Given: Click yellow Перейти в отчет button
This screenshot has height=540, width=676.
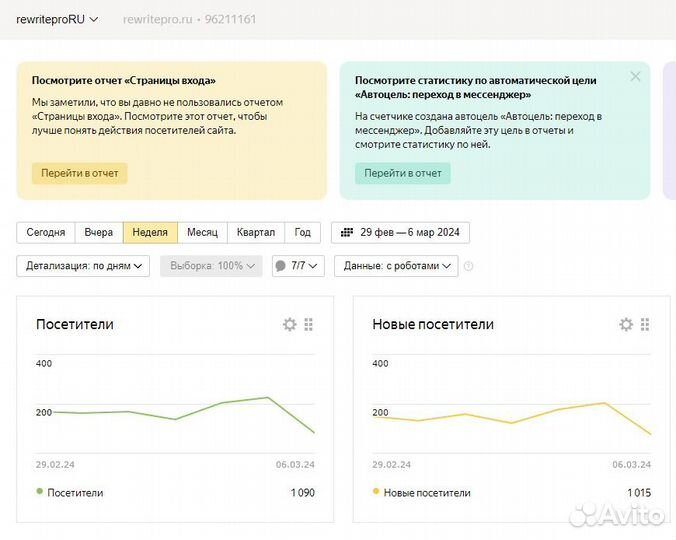Looking at the screenshot, I should coord(79,173).
